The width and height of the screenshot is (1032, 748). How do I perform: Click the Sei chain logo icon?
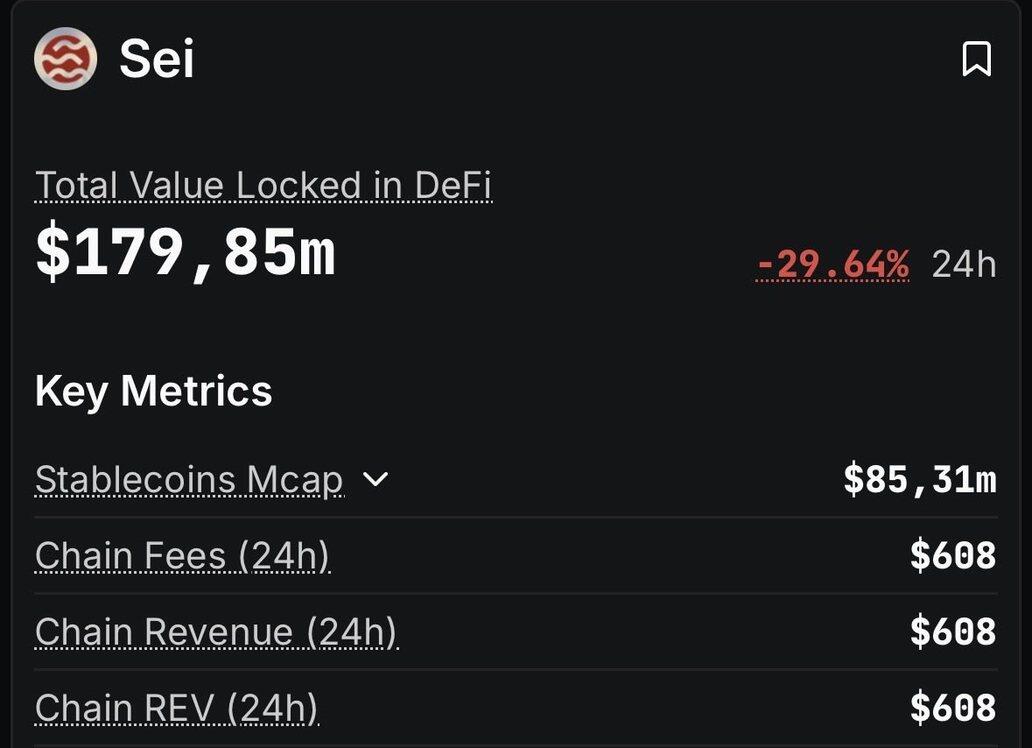pos(65,59)
